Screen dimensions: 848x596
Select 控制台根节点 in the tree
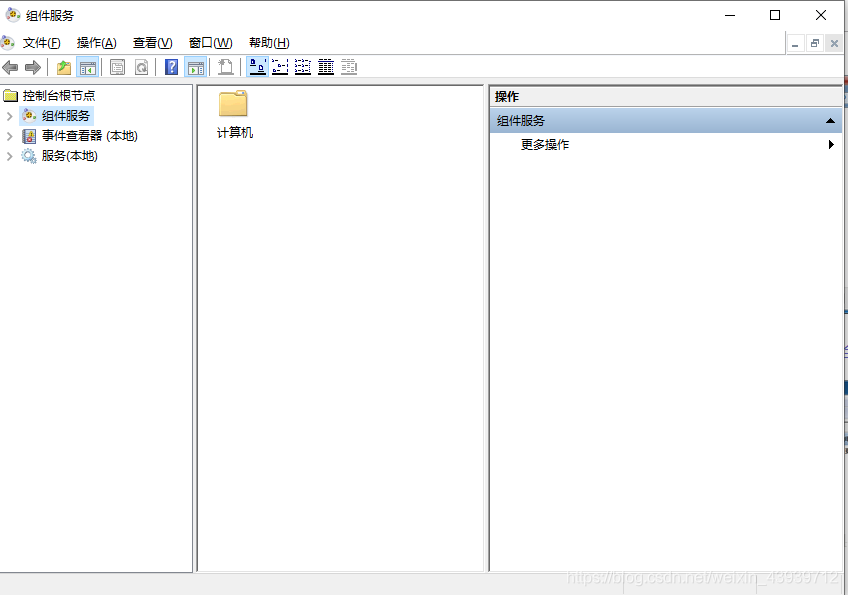59,96
